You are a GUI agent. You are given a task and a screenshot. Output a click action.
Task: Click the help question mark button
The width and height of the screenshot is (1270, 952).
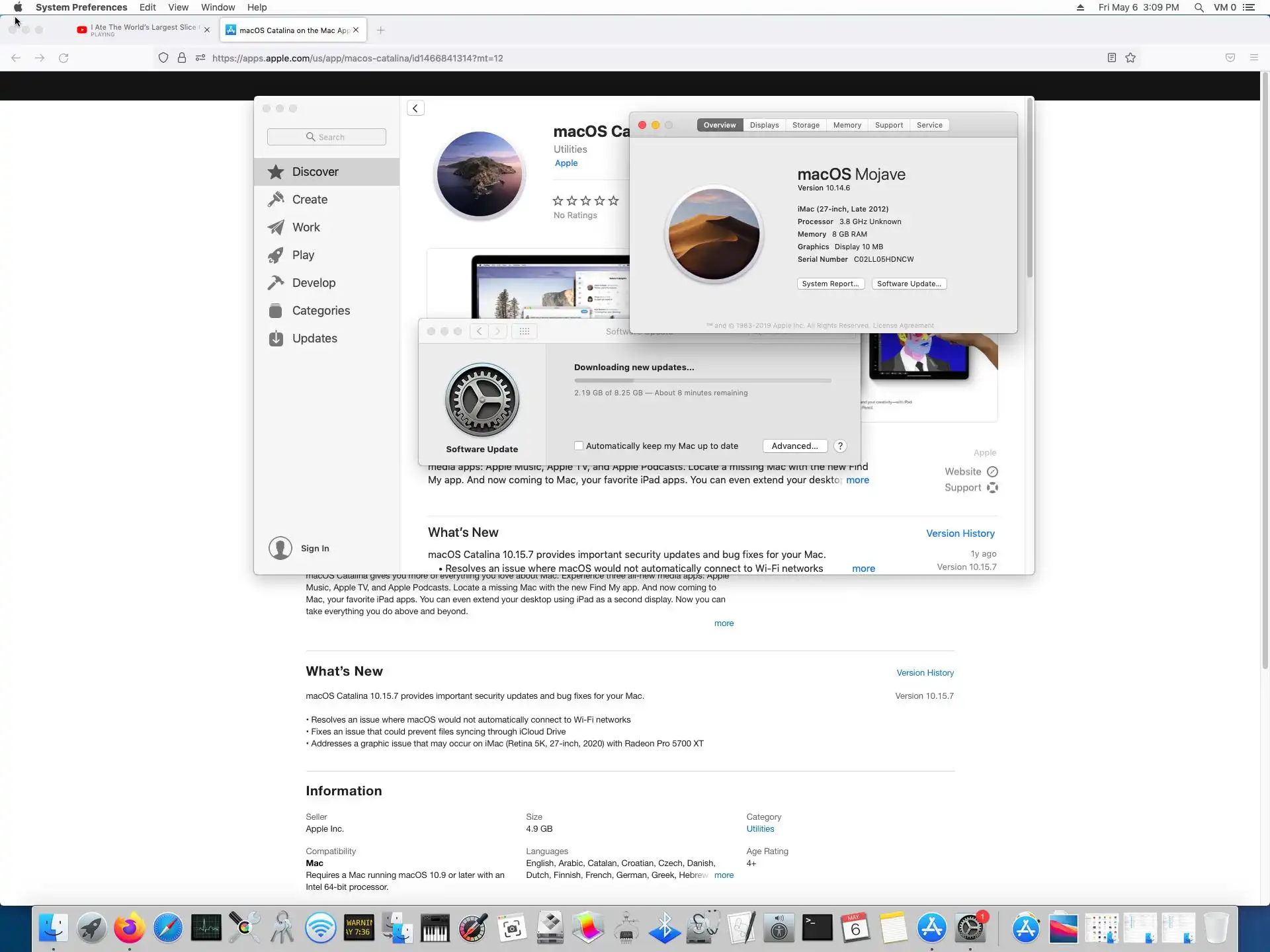pyautogui.click(x=840, y=446)
